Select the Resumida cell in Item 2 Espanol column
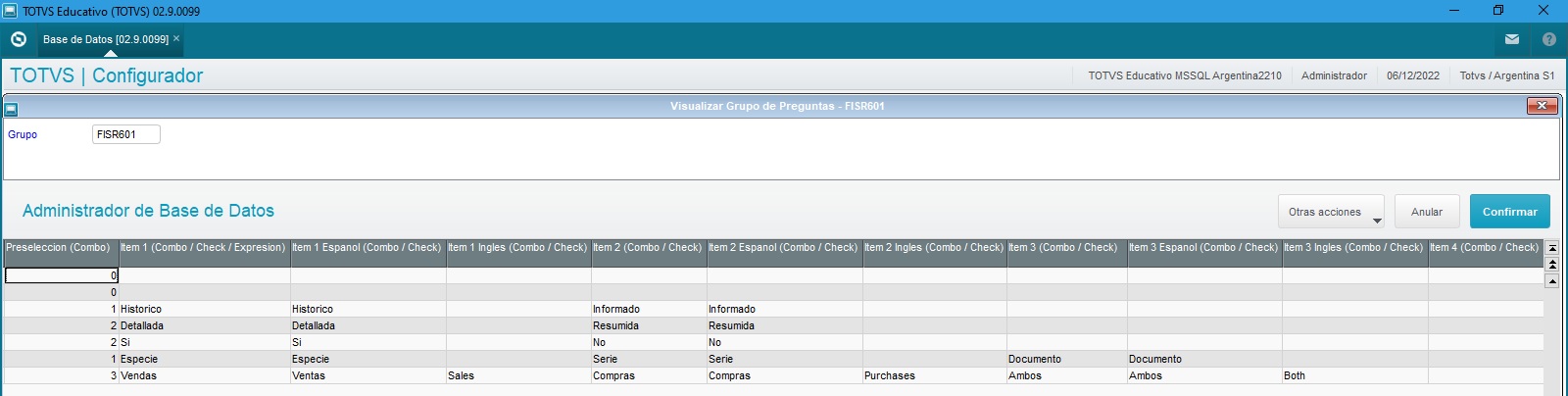The width and height of the screenshot is (1568, 396). (x=784, y=325)
